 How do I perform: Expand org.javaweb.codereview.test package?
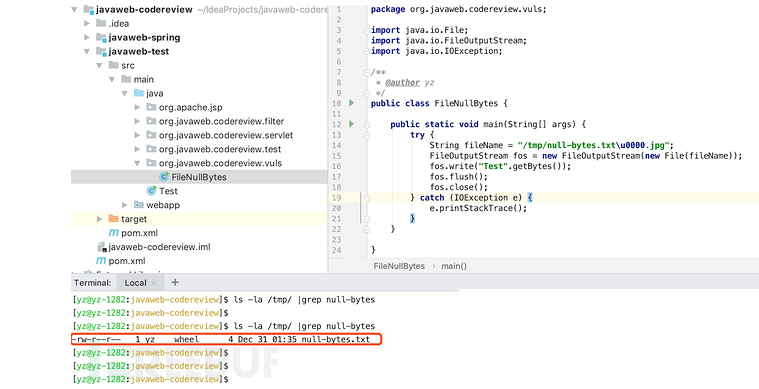(x=137, y=149)
